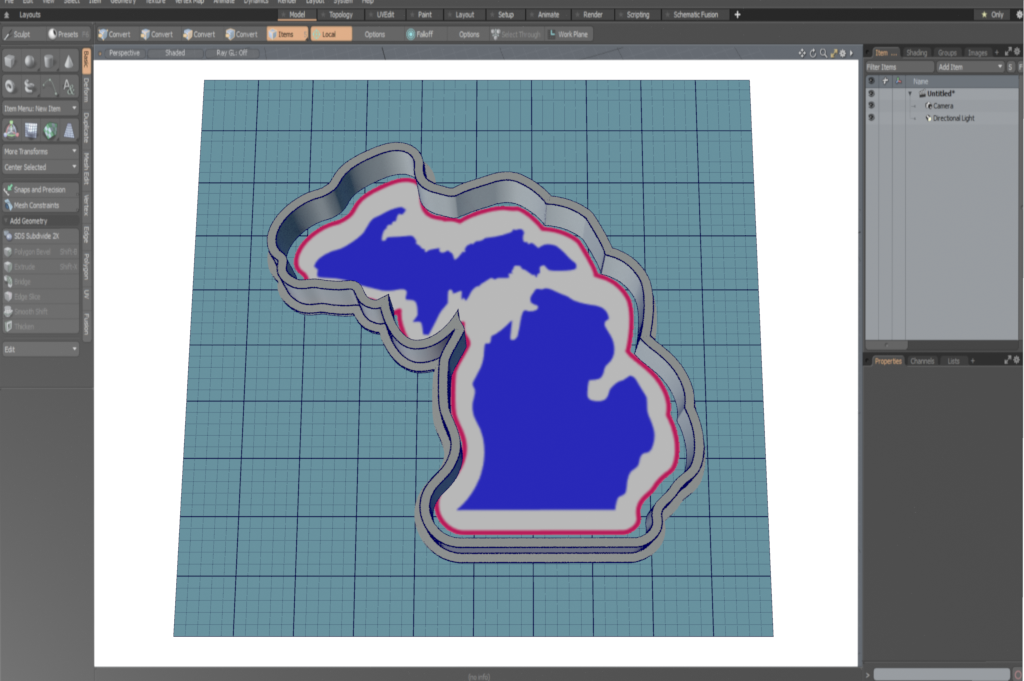The height and width of the screenshot is (681, 1024).
Task: Click the Snaps and Precision button
Action: (40, 189)
